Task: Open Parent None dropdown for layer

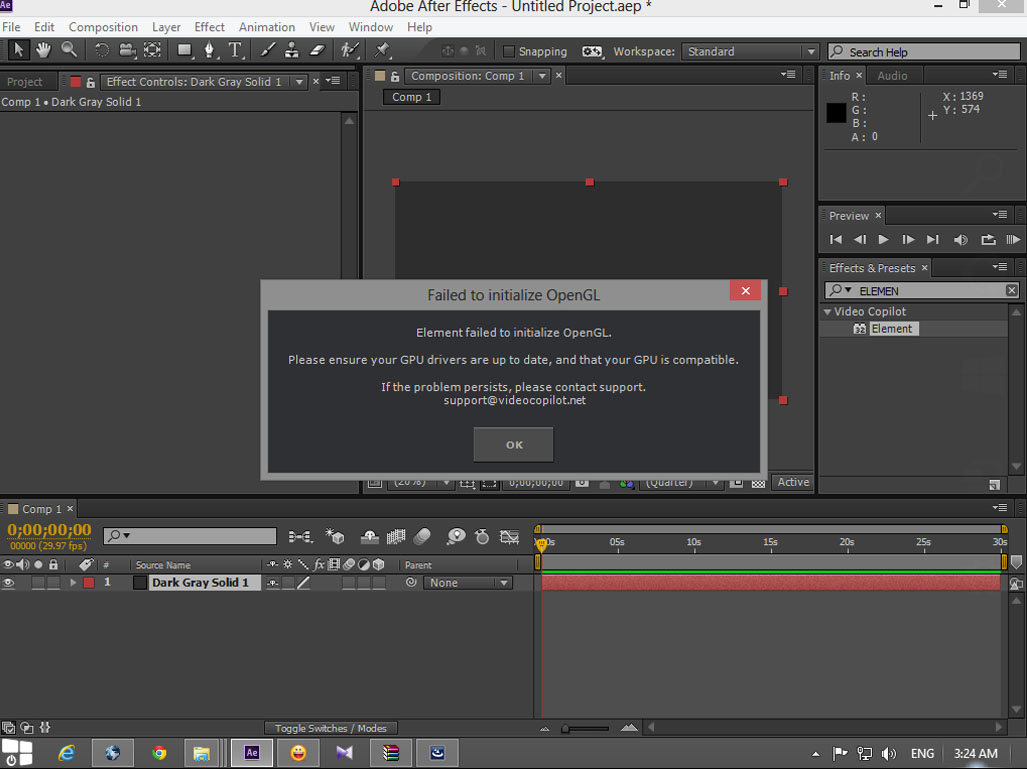Action: [468, 582]
